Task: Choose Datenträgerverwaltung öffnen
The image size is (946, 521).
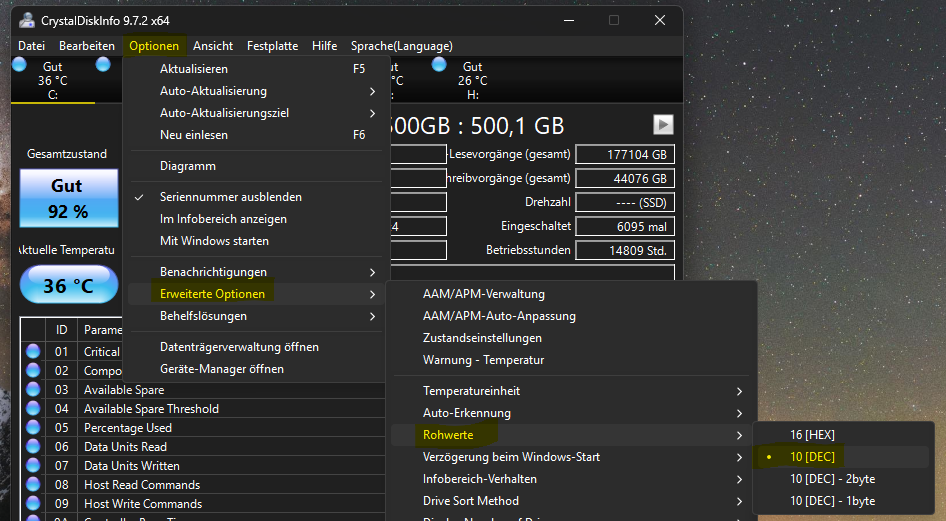Action: click(256, 347)
